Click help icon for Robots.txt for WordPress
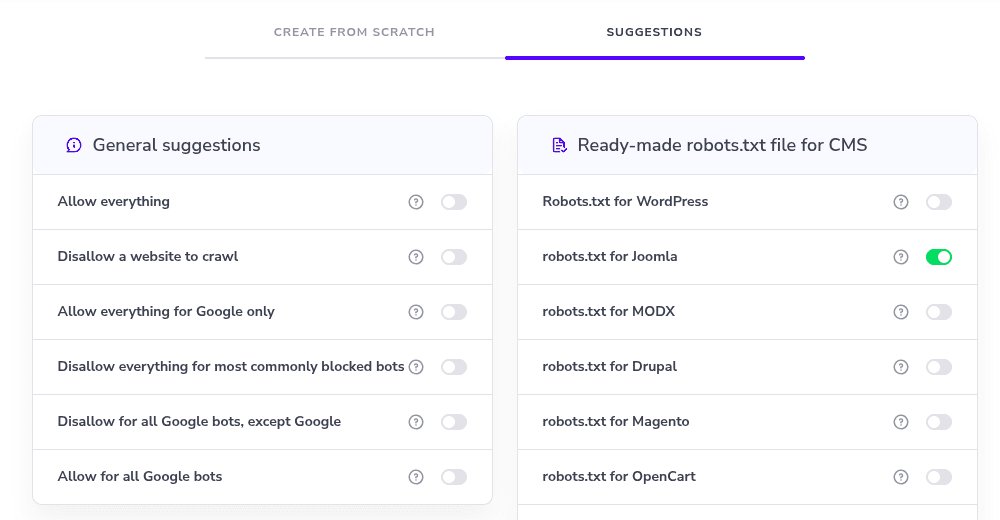Screen dimensions: 1000x520 point(901,202)
